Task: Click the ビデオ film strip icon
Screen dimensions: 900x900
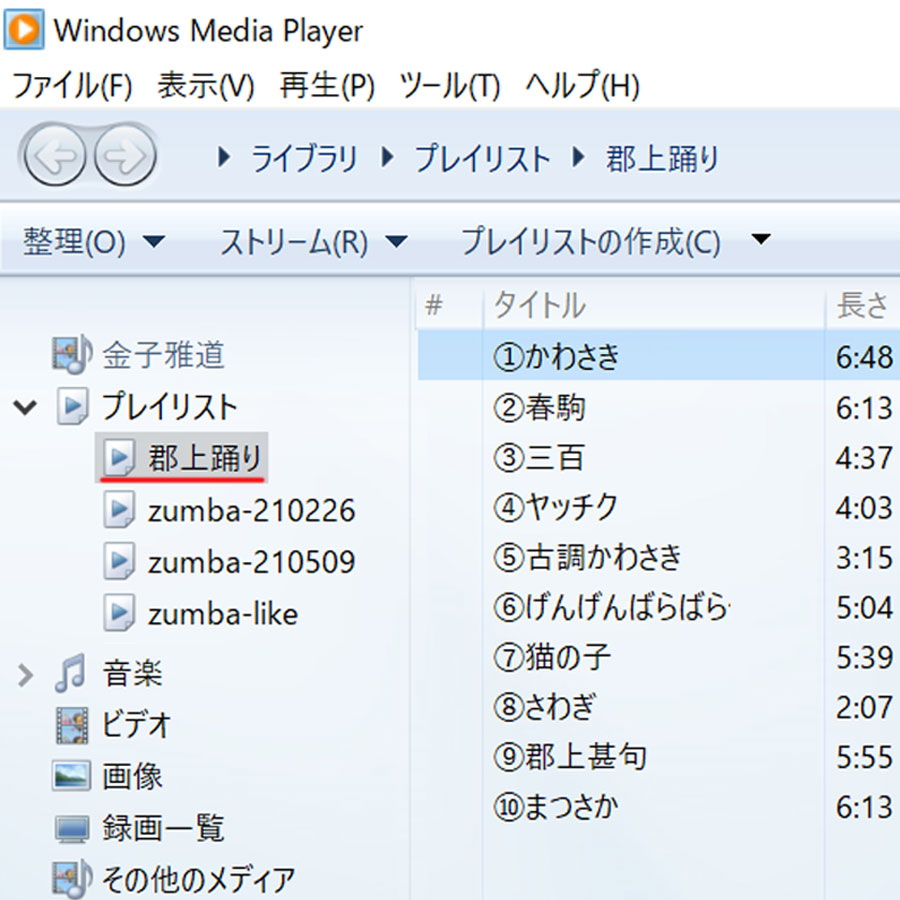Action: (x=72, y=725)
